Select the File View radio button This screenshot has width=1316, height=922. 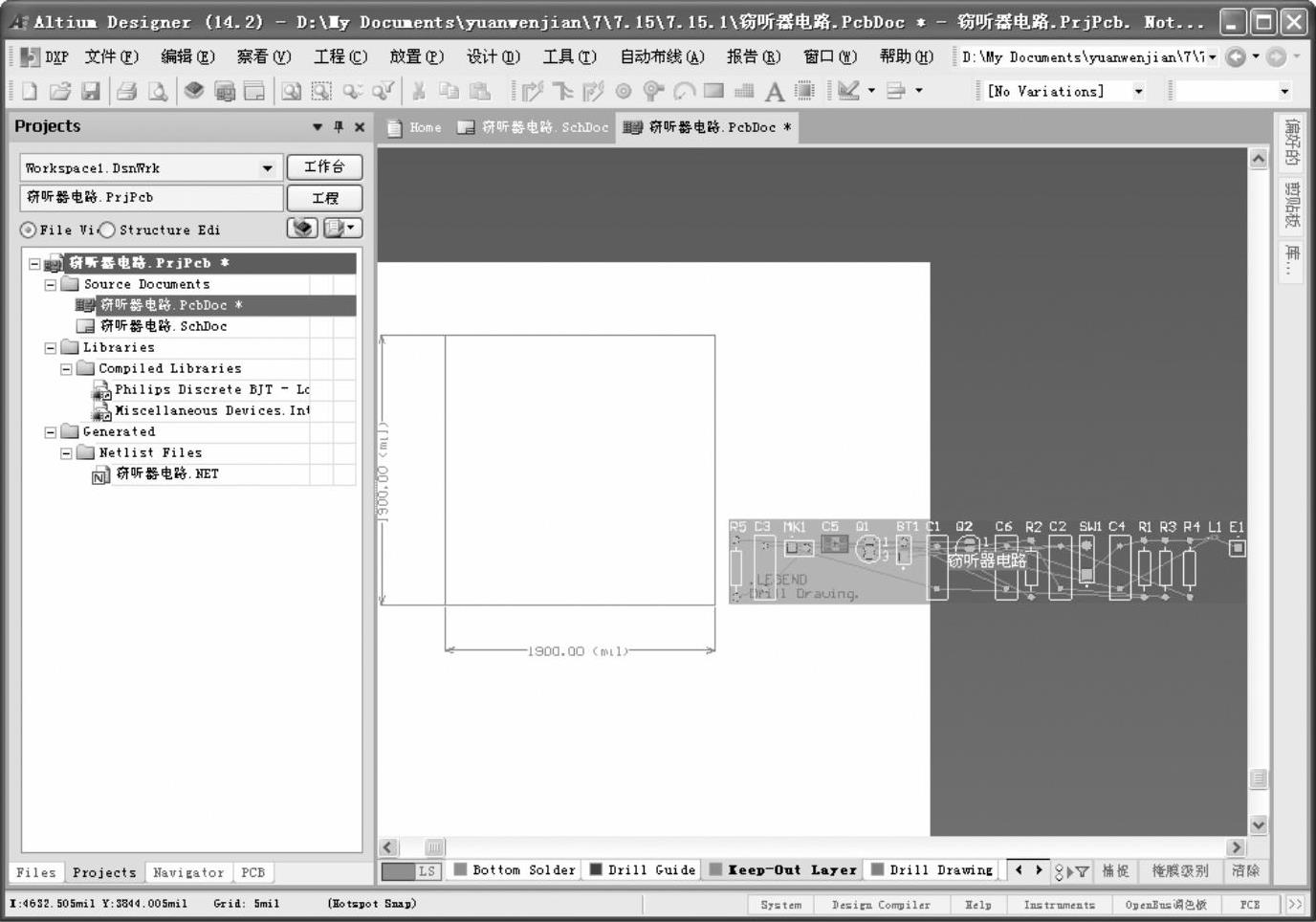click(28, 230)
